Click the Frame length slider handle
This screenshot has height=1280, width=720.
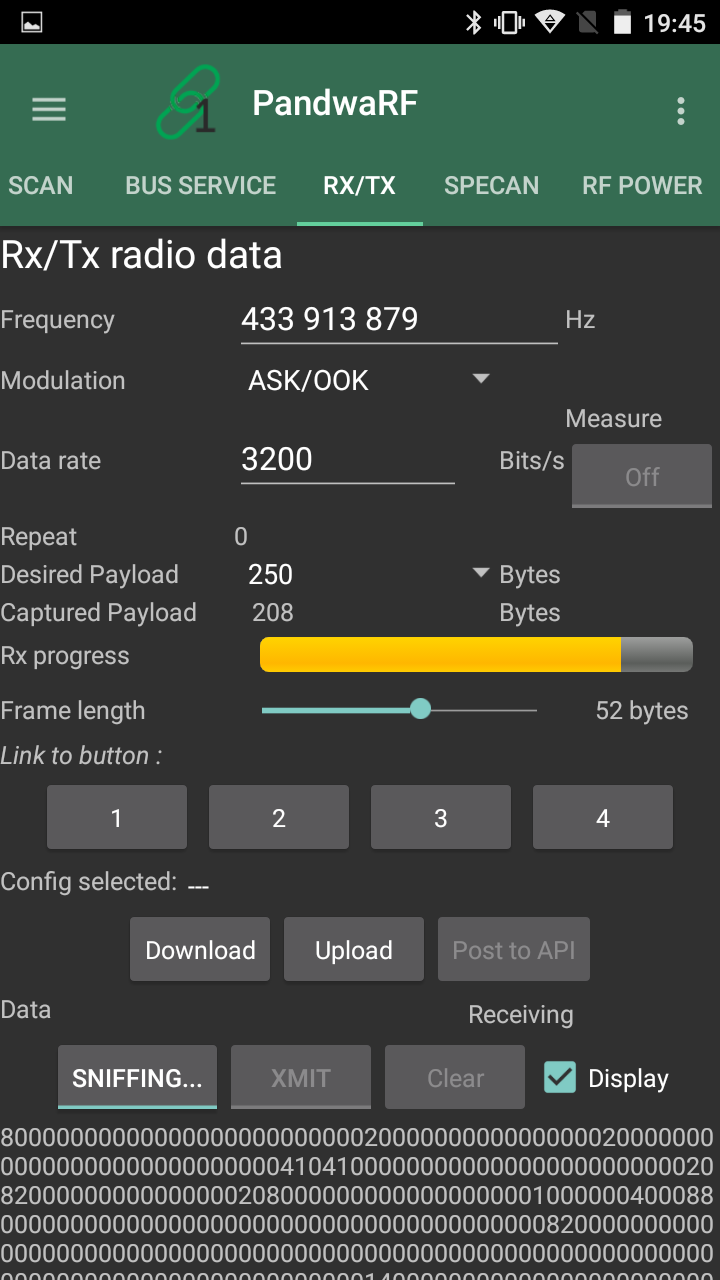tap(421, 710)
